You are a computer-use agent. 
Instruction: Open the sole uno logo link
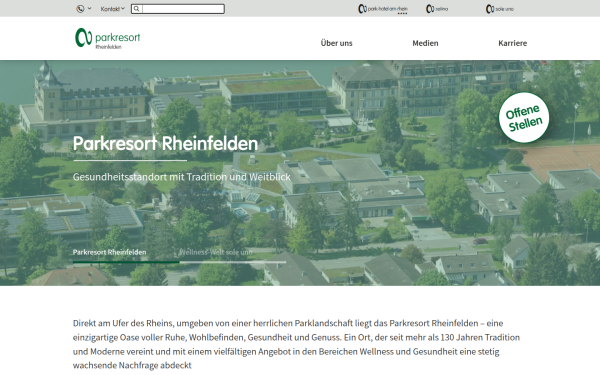coord(500,9)
